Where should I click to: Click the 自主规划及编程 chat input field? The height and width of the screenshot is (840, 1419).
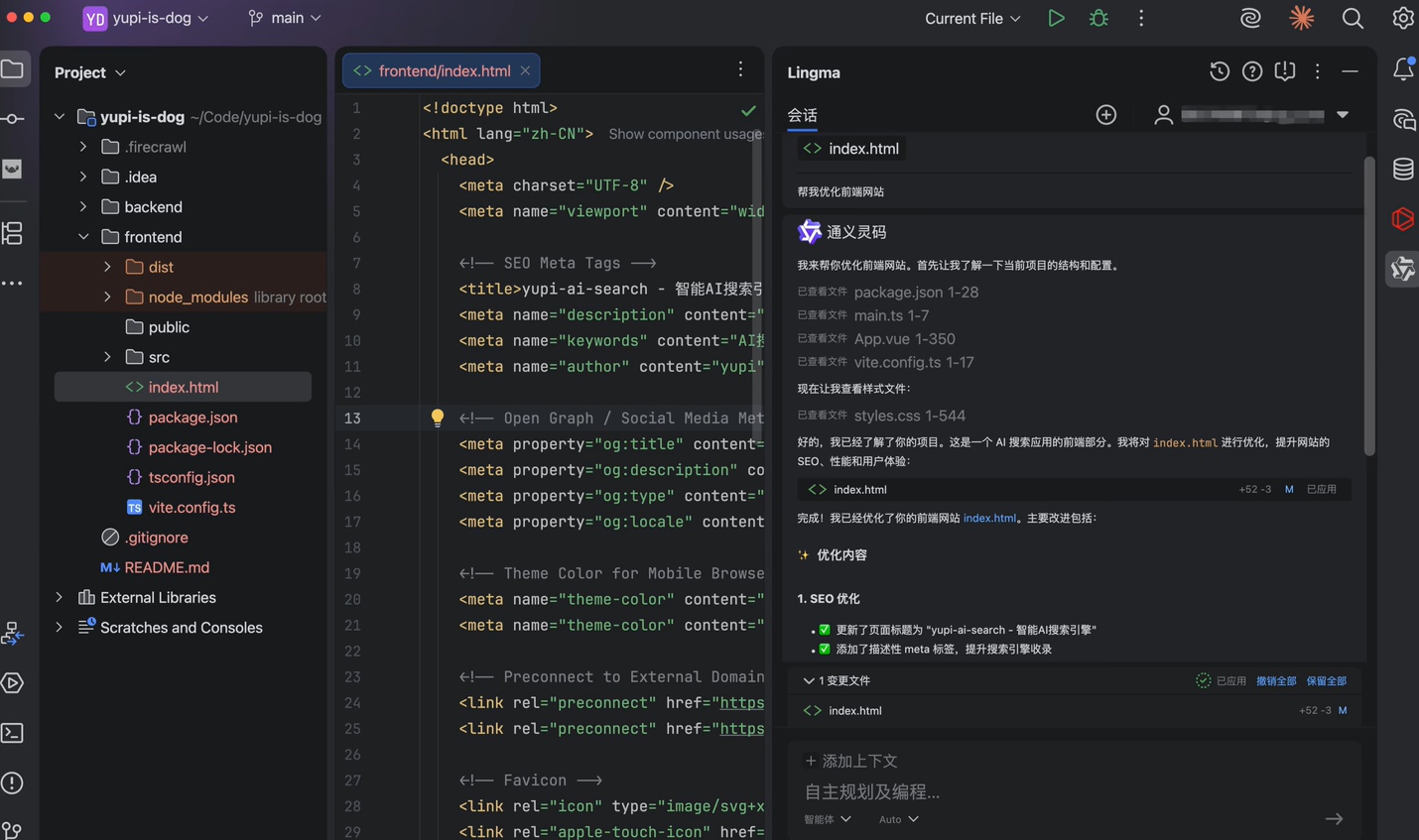[1072, 791]
